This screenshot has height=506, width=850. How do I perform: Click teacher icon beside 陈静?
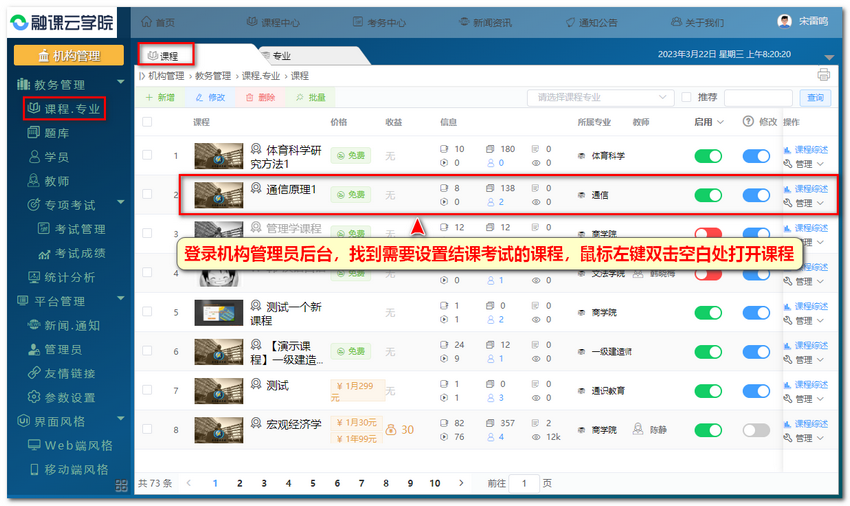coord(639,429)
